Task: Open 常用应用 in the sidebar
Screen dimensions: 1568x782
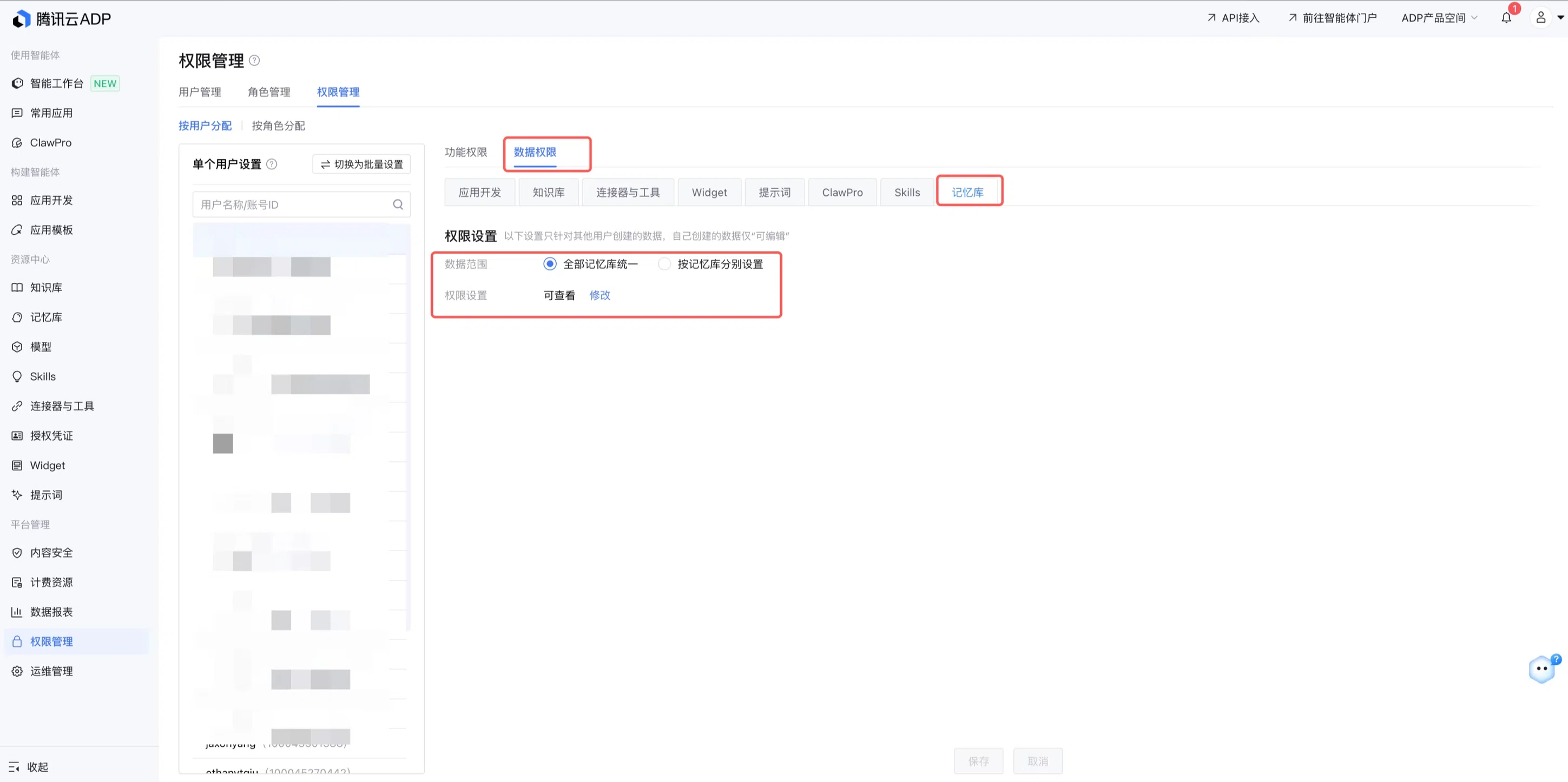Action: (x=51, y=113)
